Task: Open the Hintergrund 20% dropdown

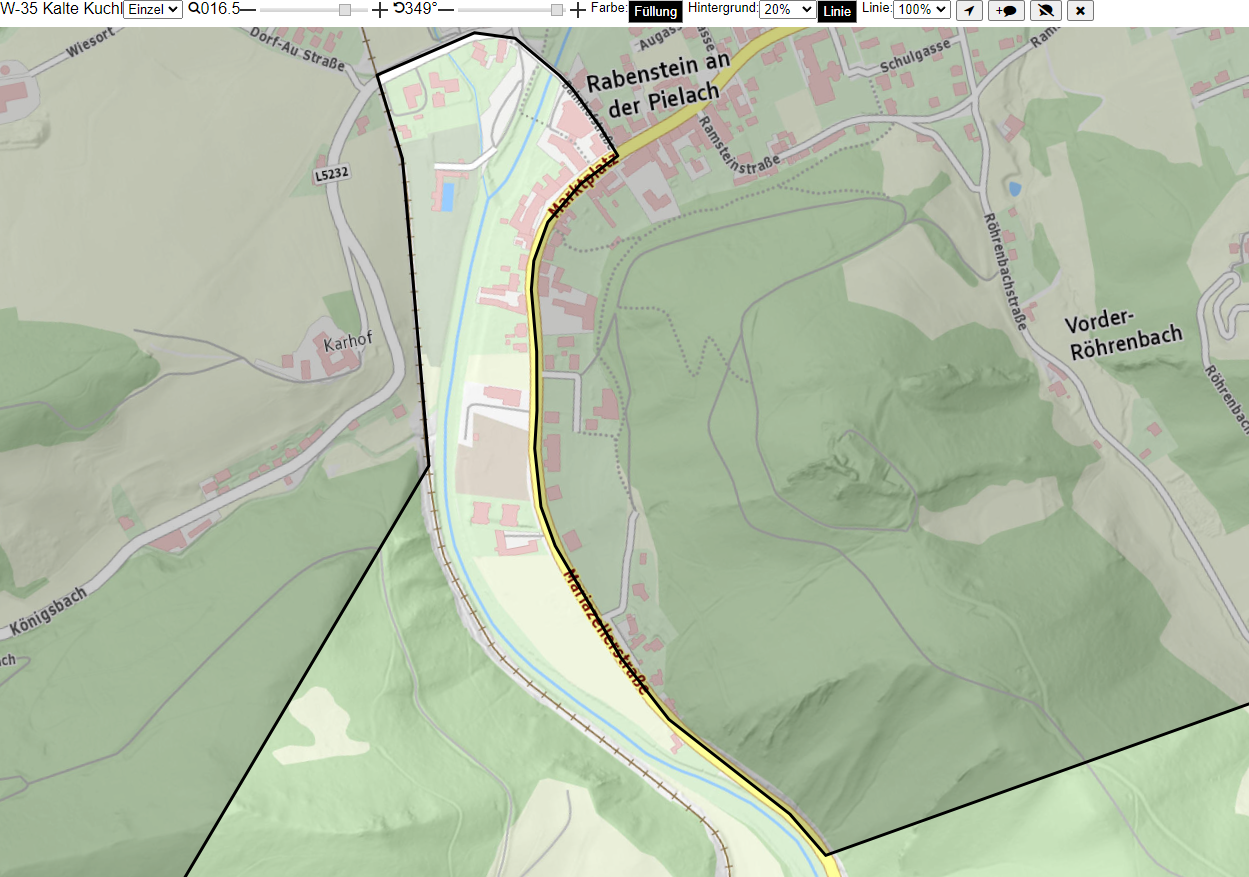Action: (x=788, y=10)
